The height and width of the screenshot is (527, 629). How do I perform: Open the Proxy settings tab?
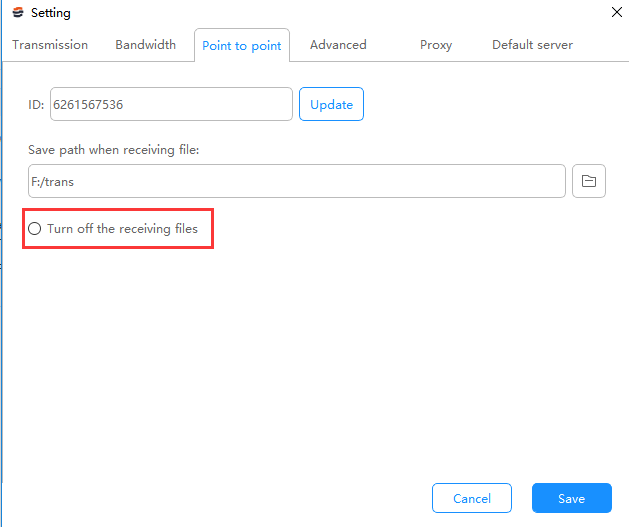[436, 45]
